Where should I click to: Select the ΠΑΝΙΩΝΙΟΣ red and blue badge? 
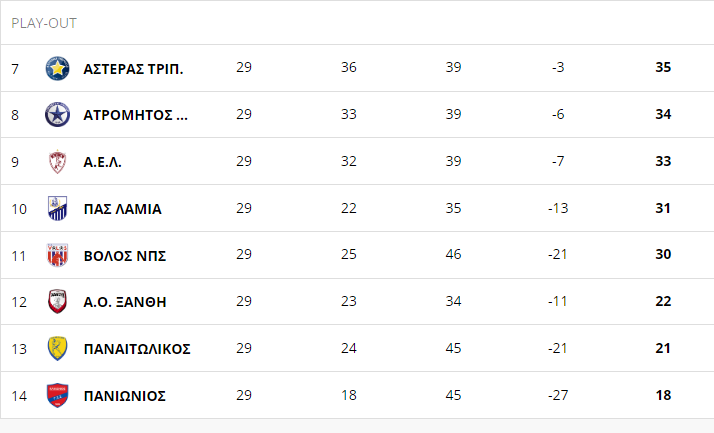57,395
